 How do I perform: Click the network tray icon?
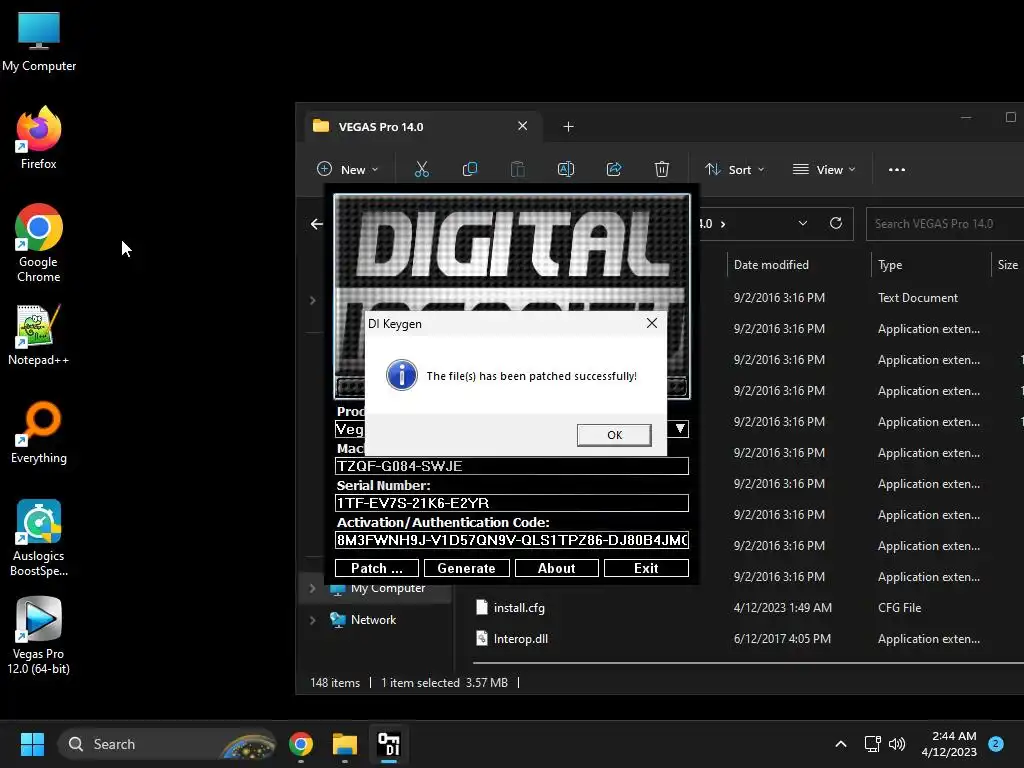872,744
